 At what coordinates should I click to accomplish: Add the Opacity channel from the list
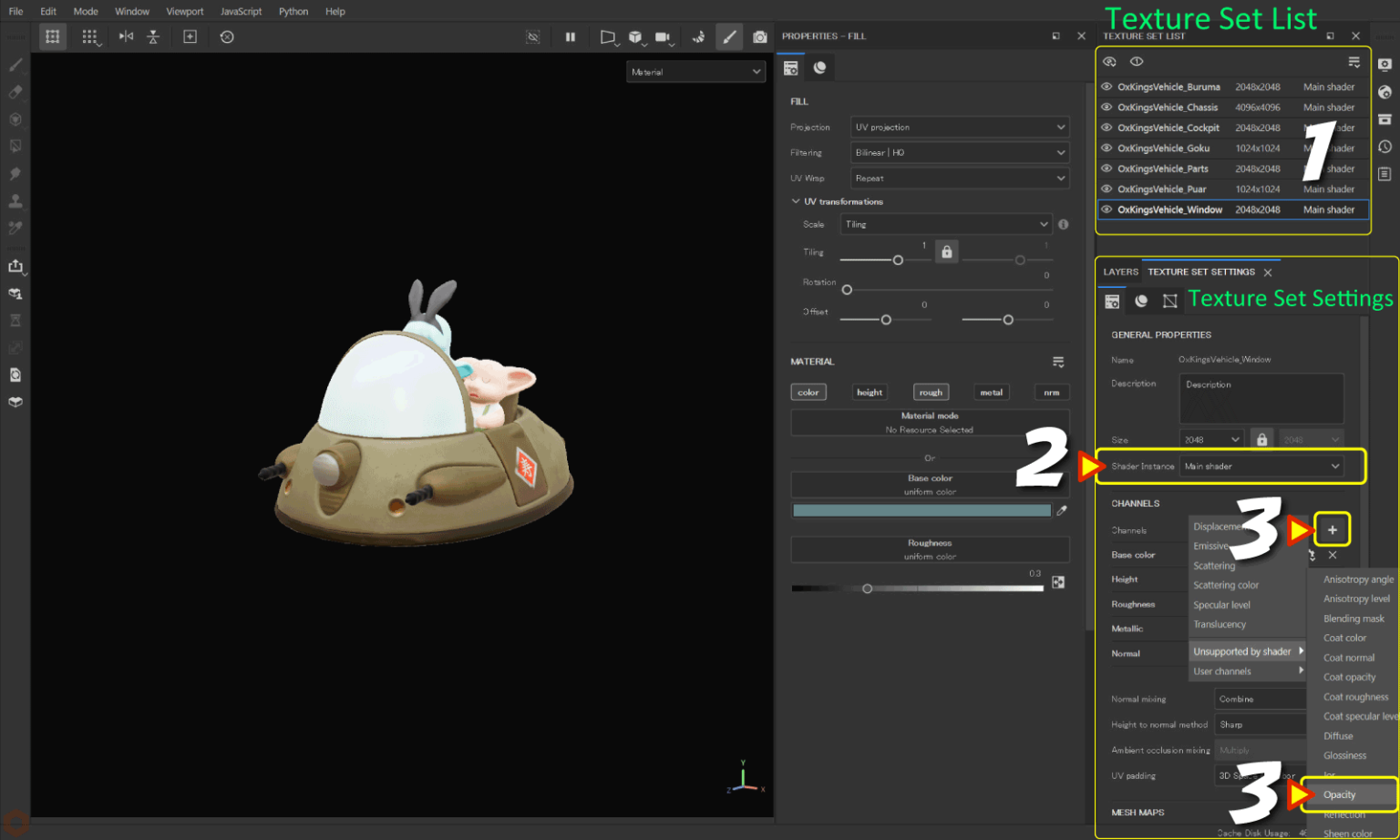(x=1339, y=794)
